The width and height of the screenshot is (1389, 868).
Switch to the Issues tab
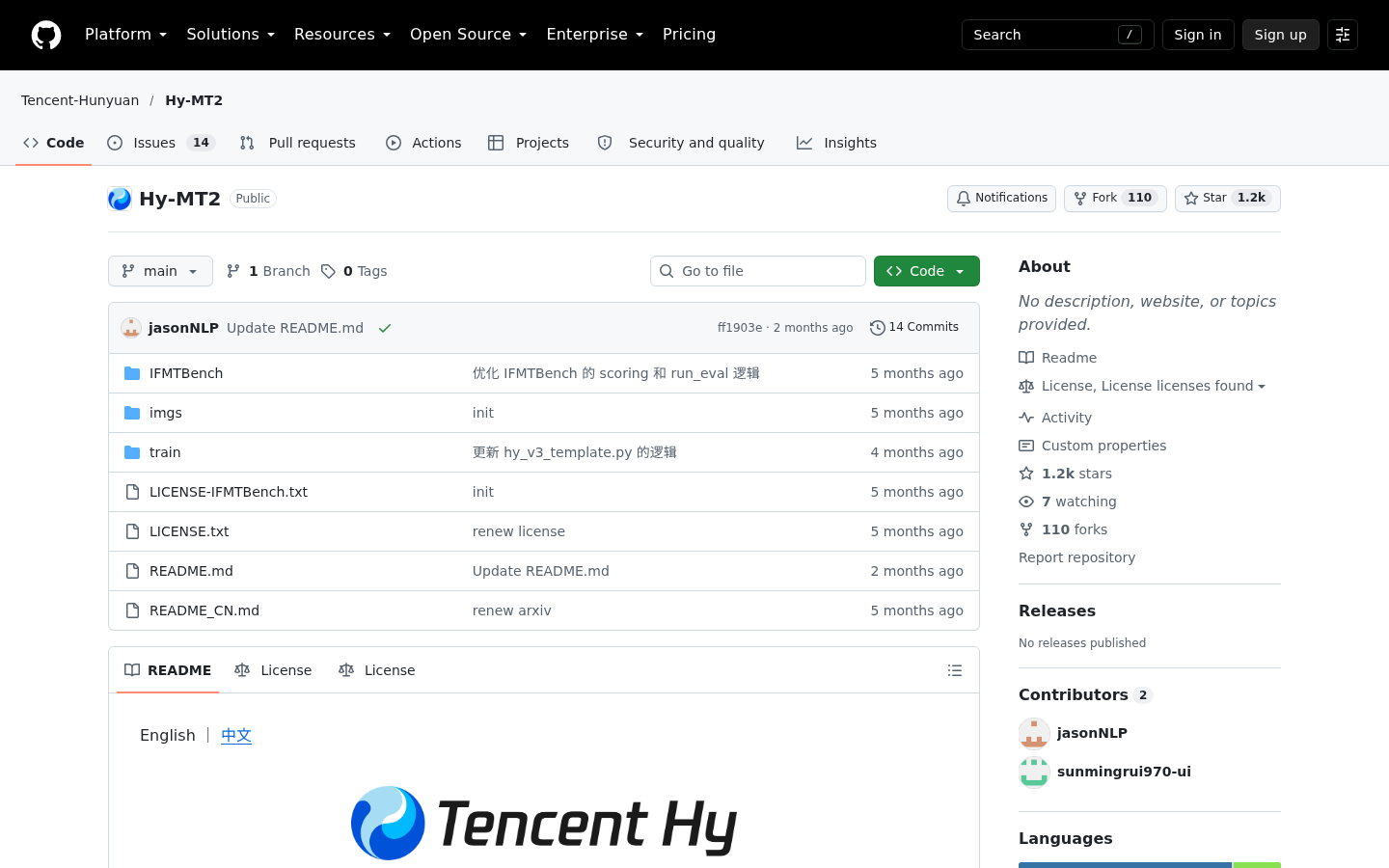point(160,143)
